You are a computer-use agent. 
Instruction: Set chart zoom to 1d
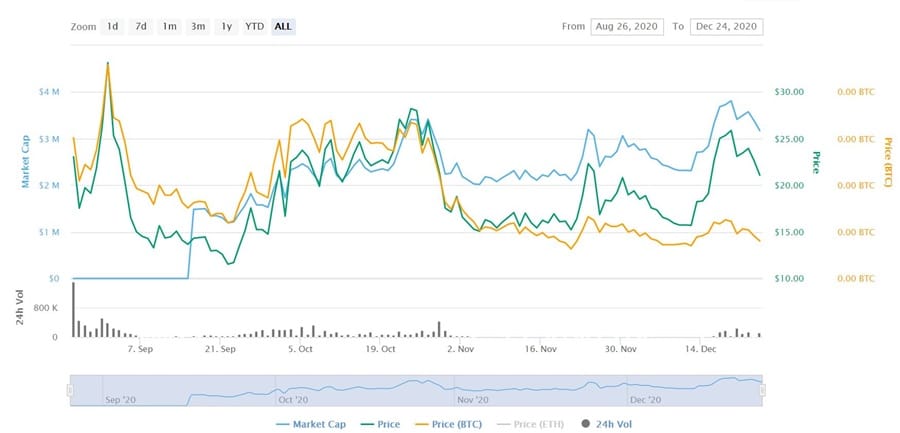(x=113, y=26)
